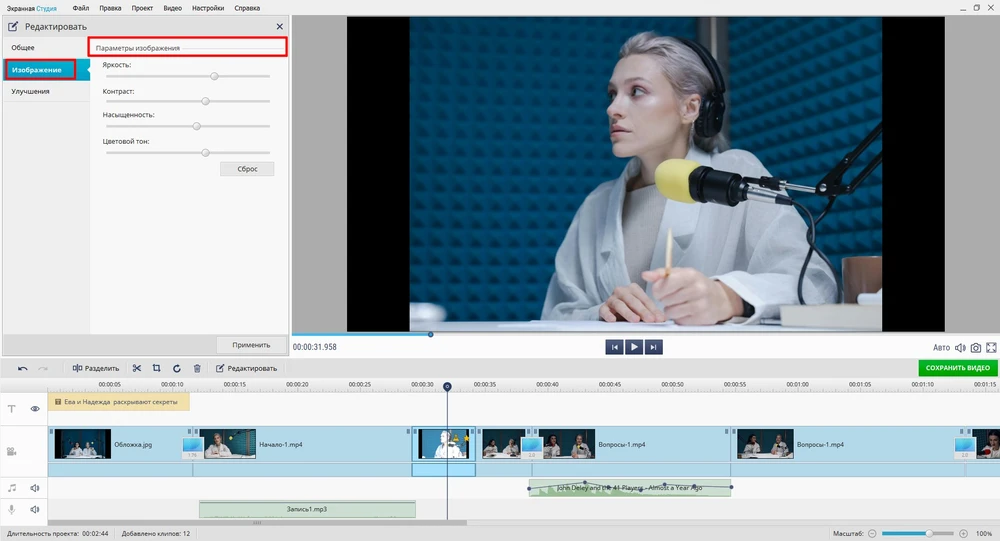Screen dimensions: 1000x541
Task: Select the crop tool icon
Action: coord(157,368)
